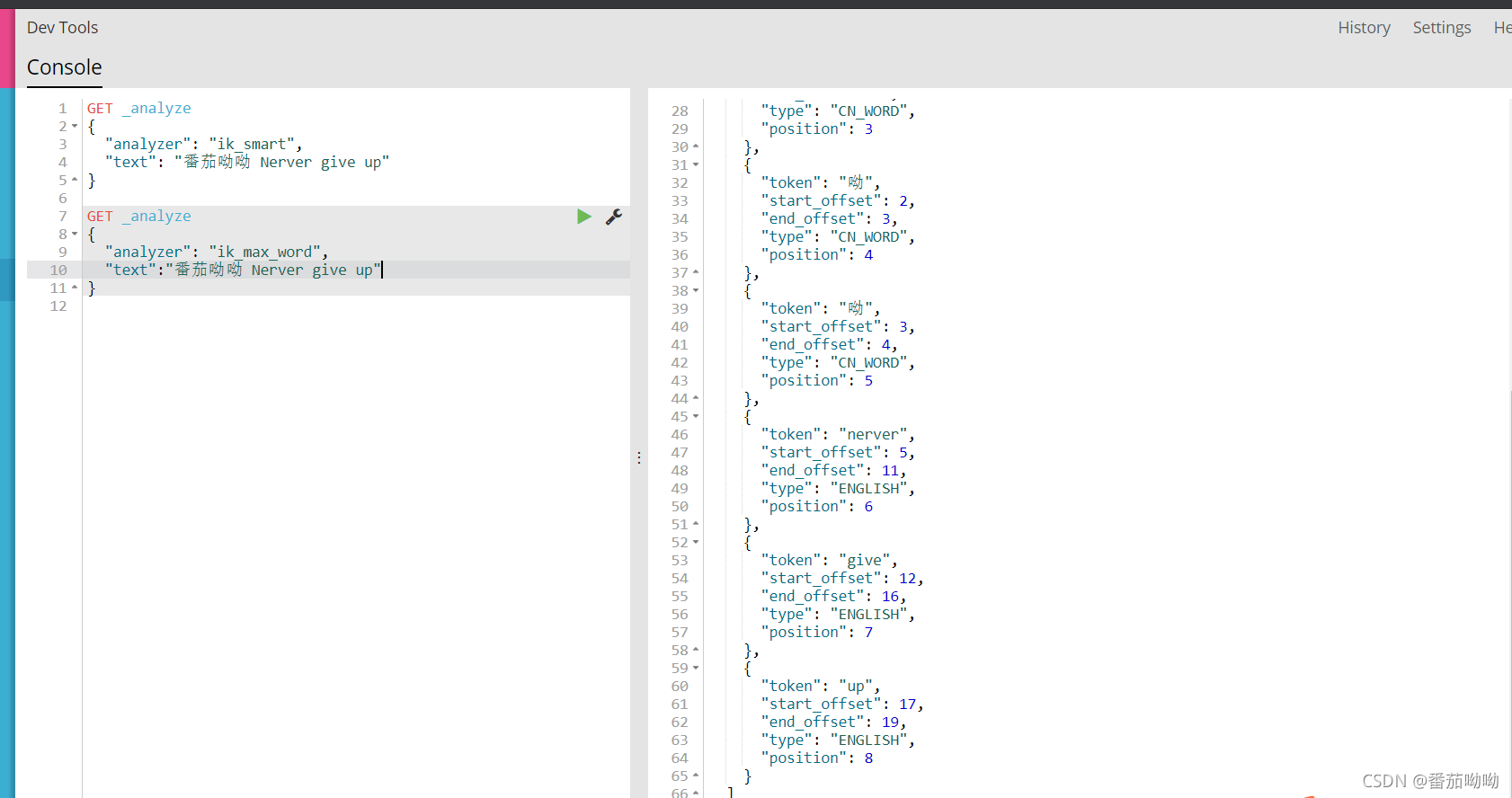Viewport: 1512px width, 798px height.
Task: Collapse response object at line 52
Action: pyautogui.click(x=696, y=543)
